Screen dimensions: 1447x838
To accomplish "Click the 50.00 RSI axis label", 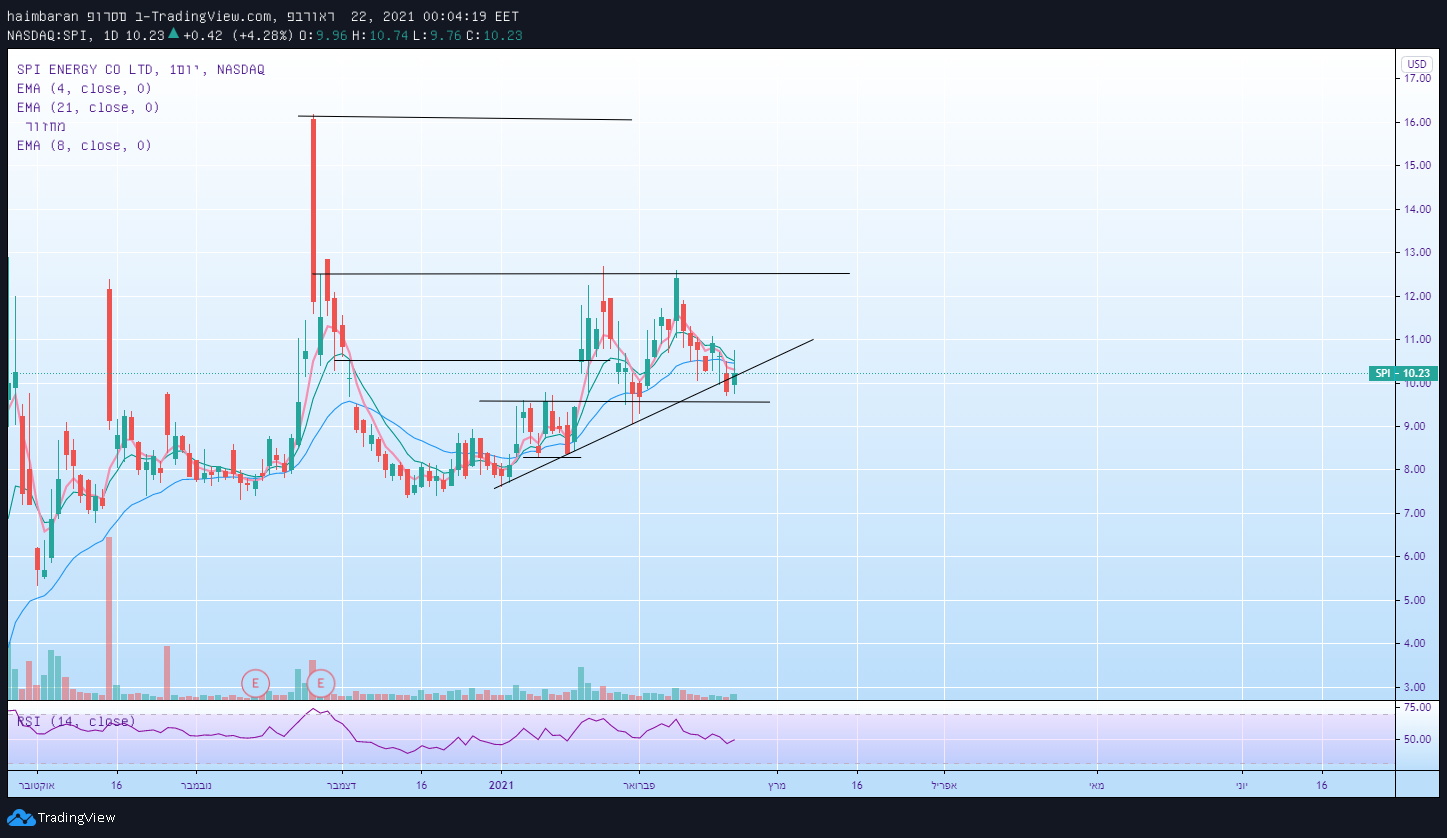I will click(x=1415, y=740).
